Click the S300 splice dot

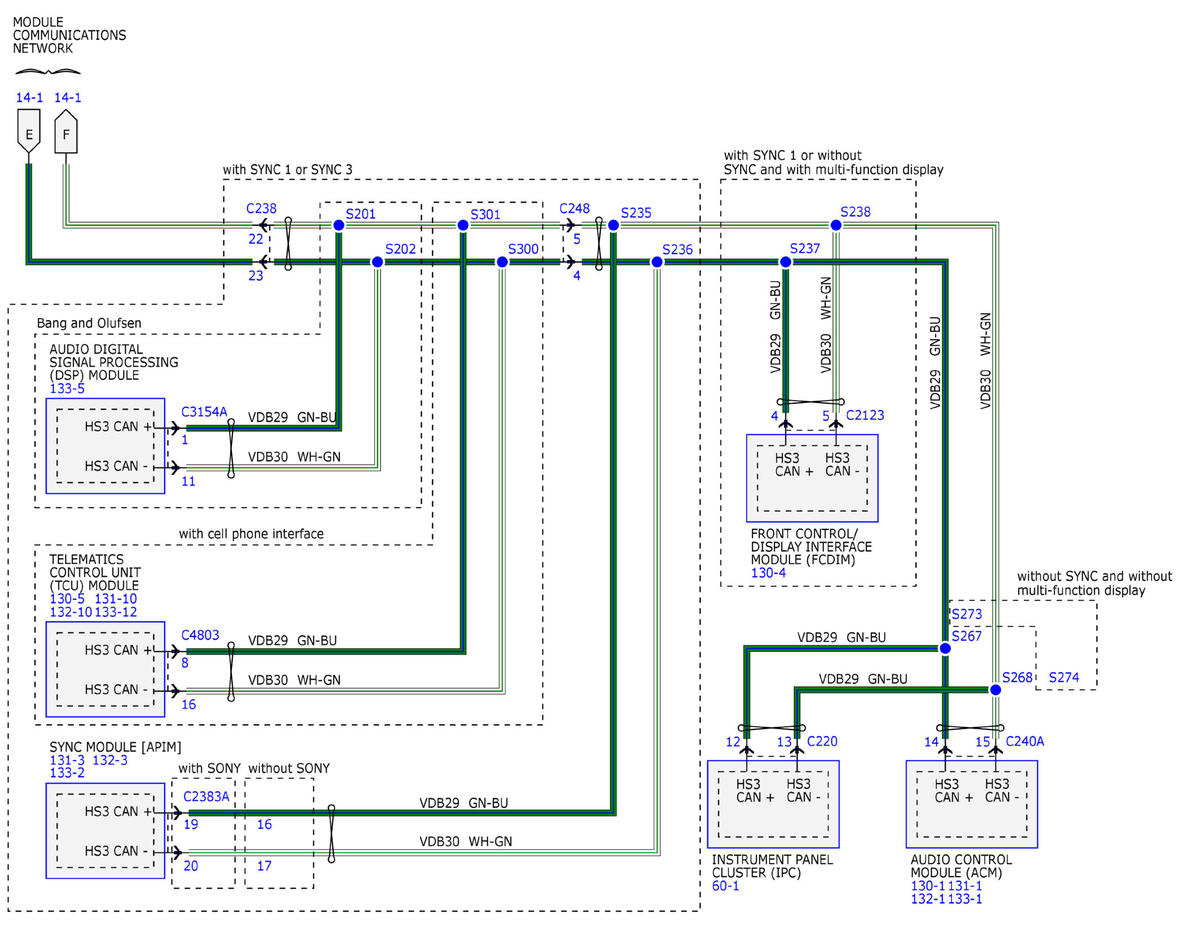point(502,262)
